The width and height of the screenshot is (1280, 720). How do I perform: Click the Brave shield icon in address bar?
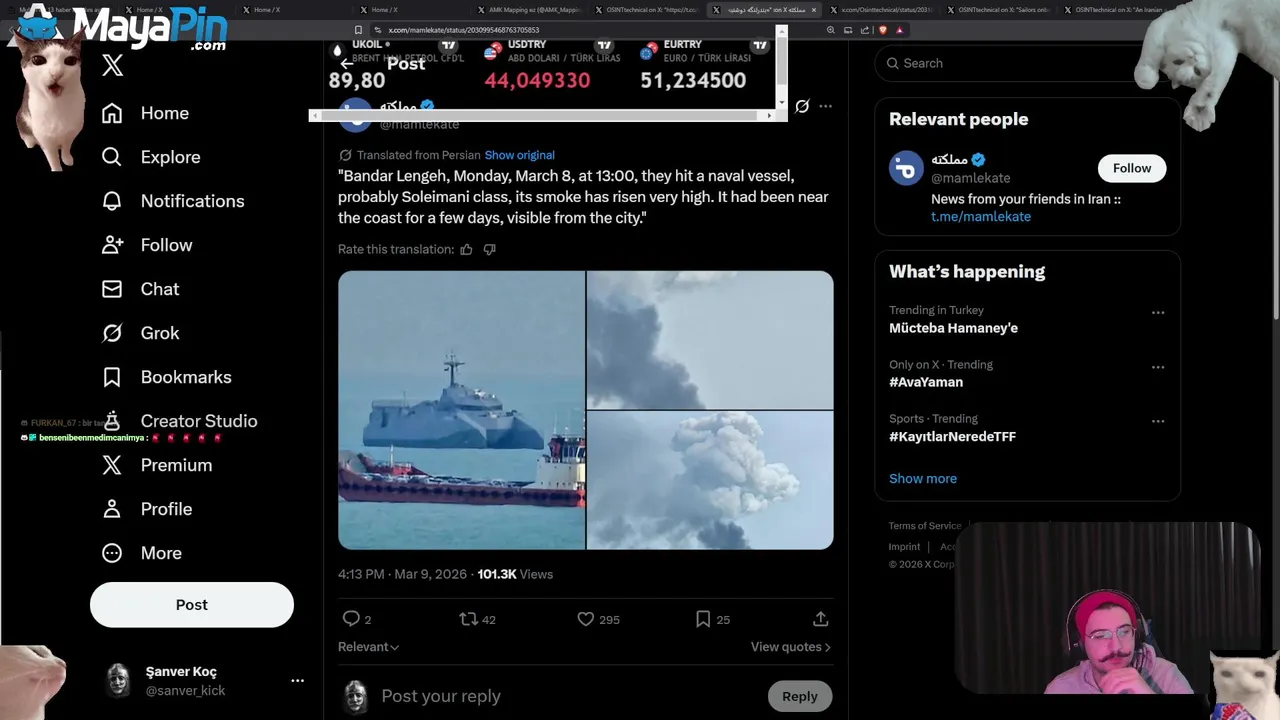882,30
